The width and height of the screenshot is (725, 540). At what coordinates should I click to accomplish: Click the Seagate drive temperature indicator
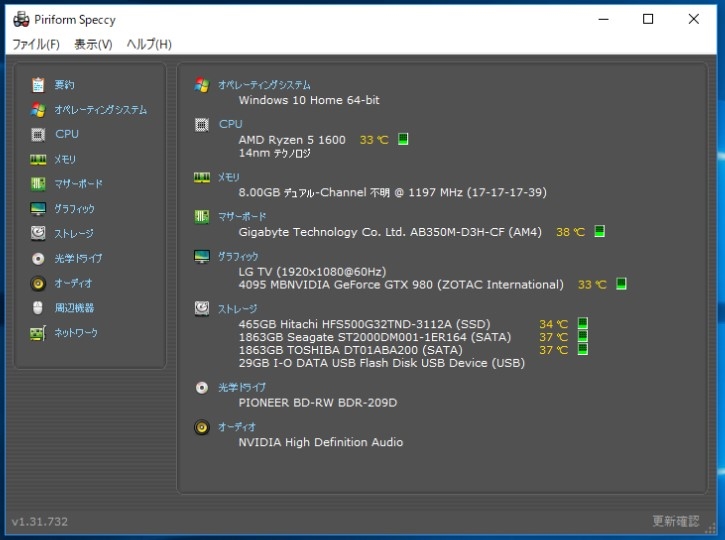pyautogui.click(x=583, y=336)
